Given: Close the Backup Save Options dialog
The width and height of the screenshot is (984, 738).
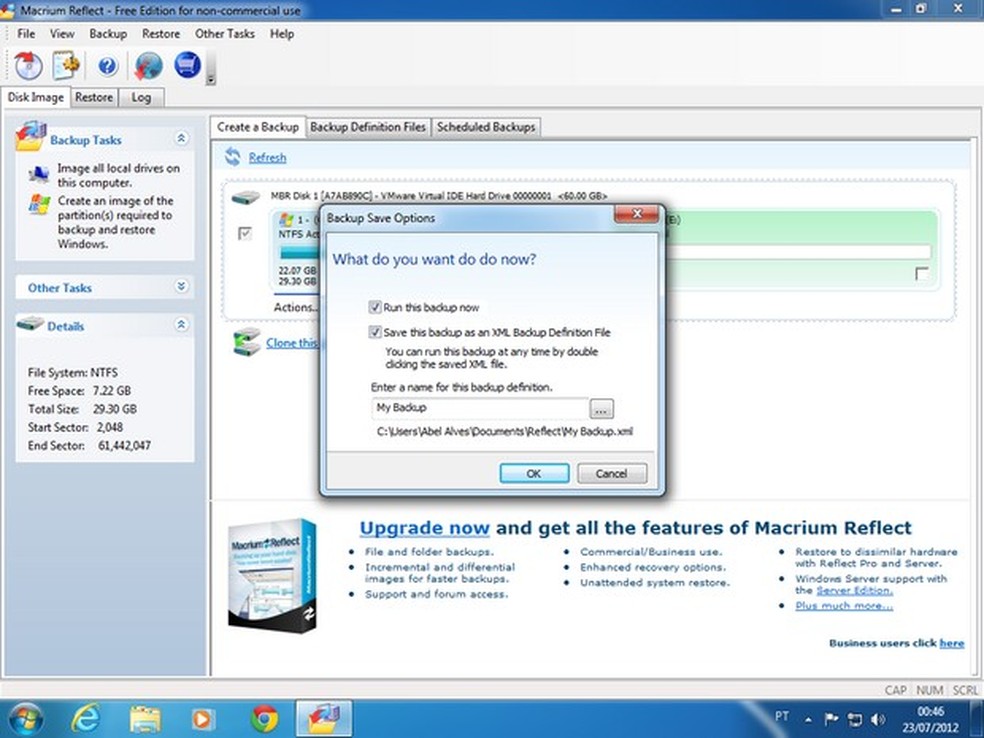Looking at the screenshot, I should coord(636,214).
